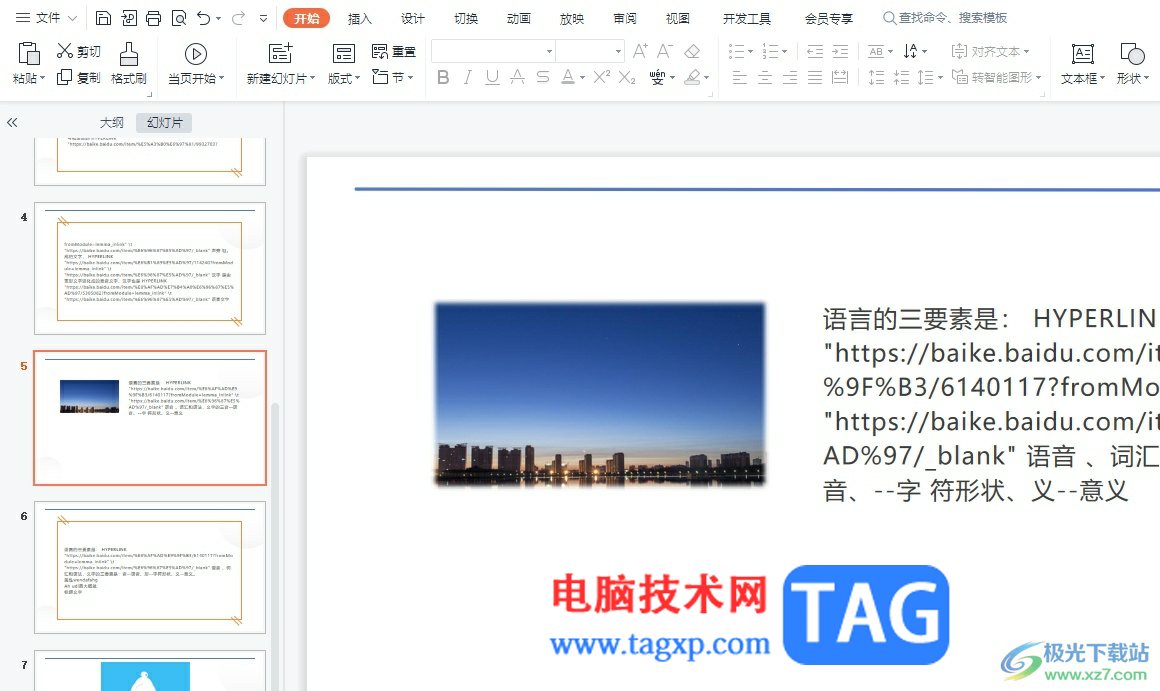Toggle Italic formatting
The height and width of the screenshot is (691, 1160).
coord(468,77)
